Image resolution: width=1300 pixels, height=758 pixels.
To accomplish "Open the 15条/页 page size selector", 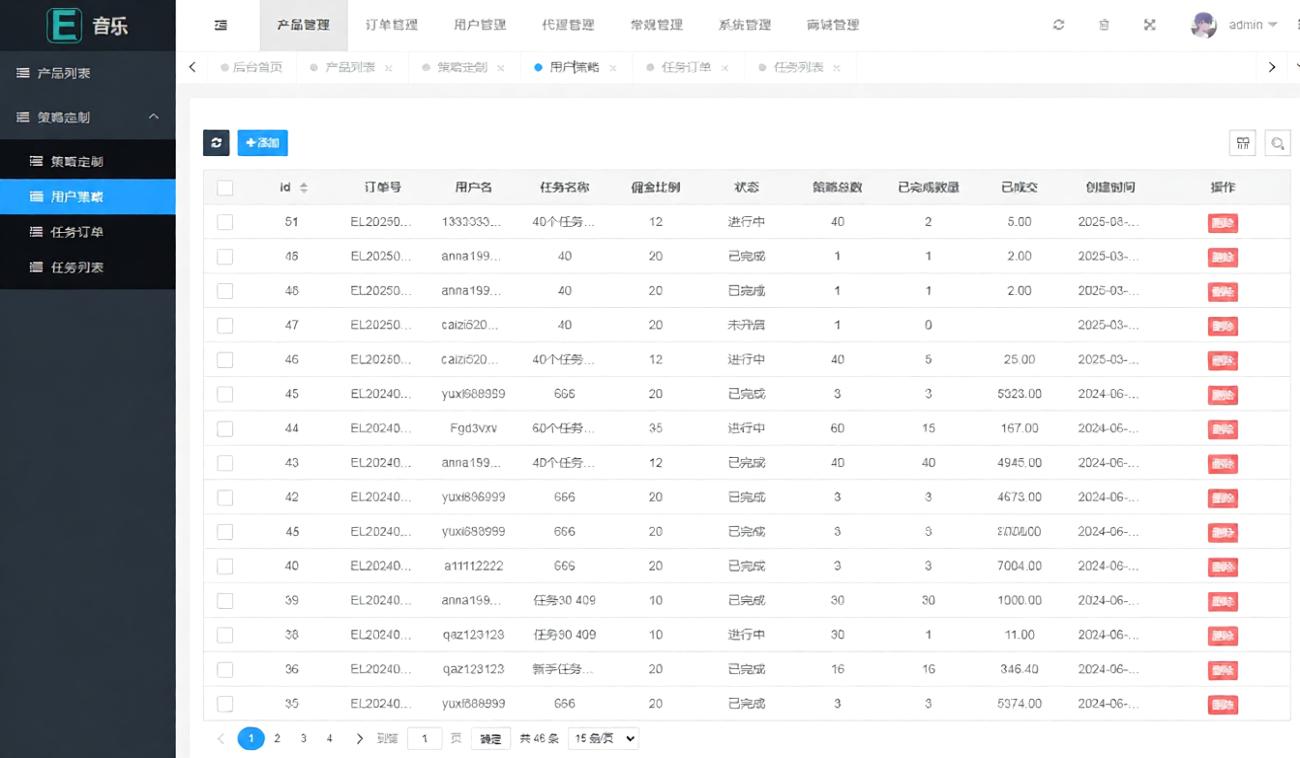I will (603, 739).
